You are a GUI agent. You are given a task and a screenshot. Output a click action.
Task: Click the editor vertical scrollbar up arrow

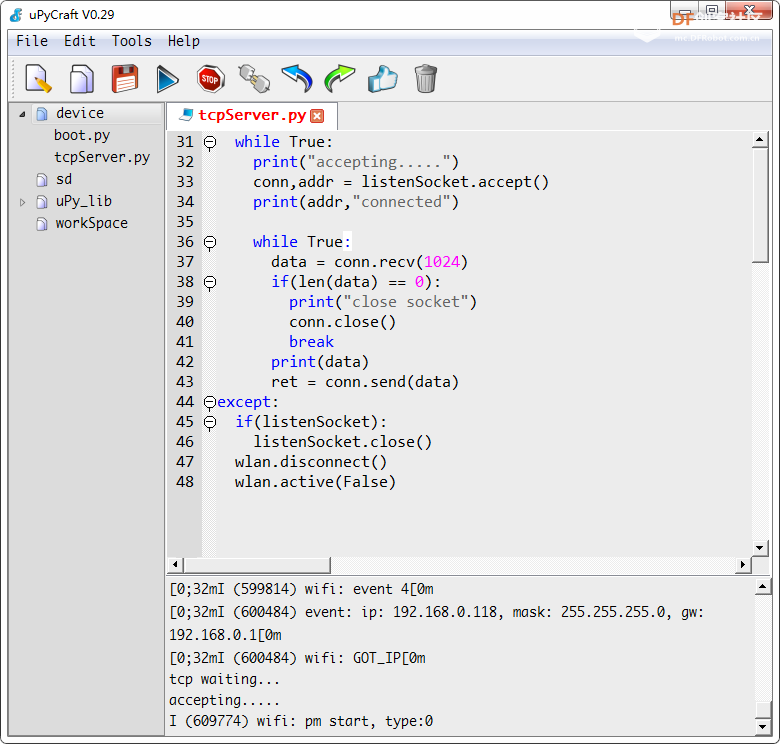tap(759, 140)
